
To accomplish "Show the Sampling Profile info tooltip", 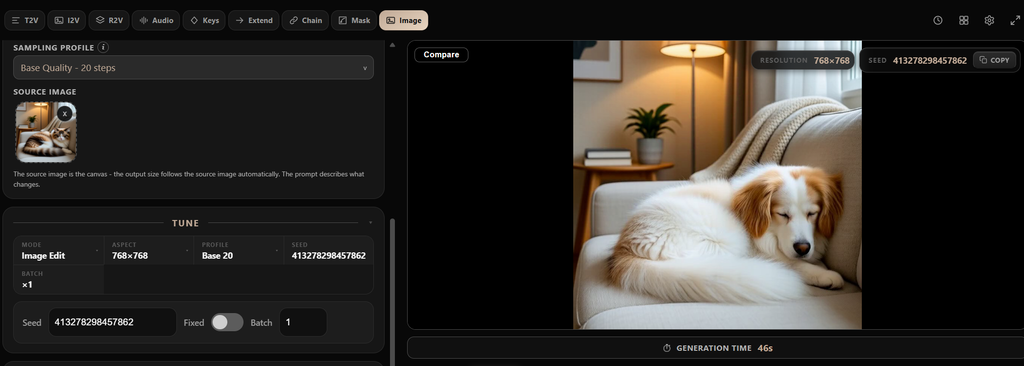I will pos(103,48).
